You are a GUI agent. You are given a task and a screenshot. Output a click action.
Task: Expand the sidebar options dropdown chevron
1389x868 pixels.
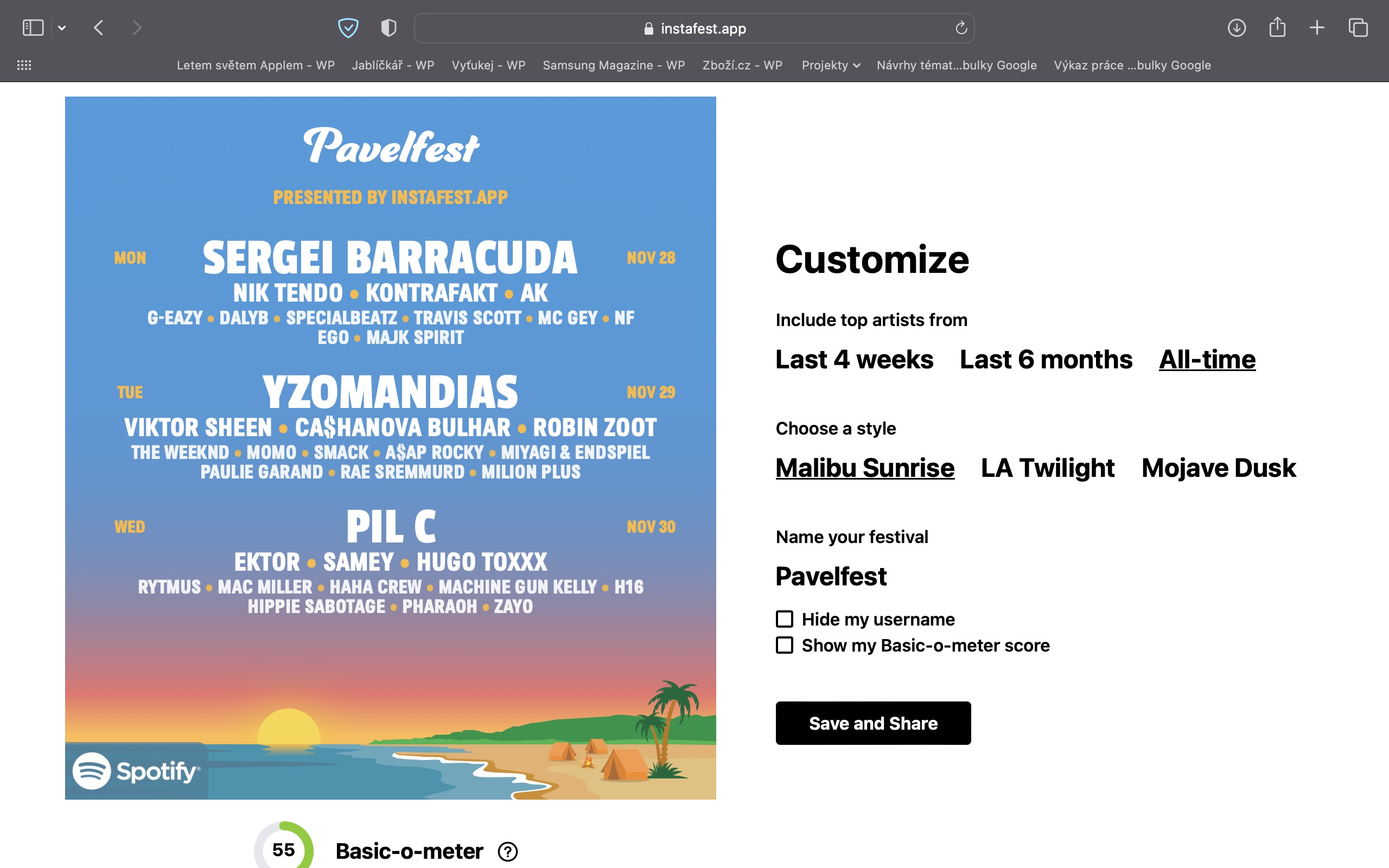(62, 28)
